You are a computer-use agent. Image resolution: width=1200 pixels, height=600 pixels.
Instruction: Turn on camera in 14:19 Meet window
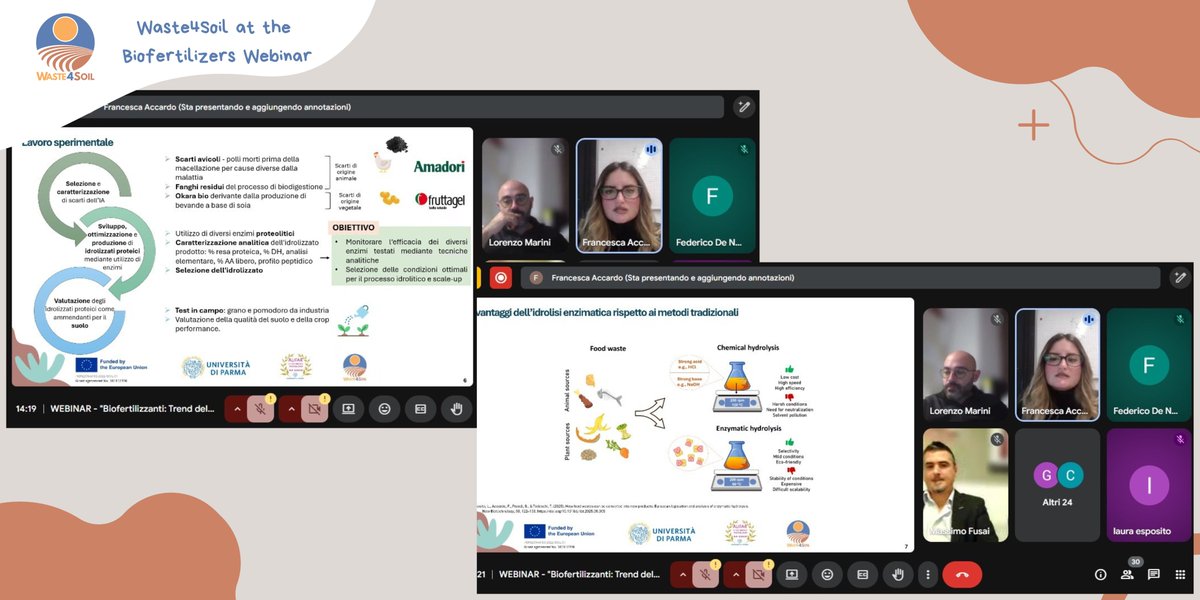point(314,408)
